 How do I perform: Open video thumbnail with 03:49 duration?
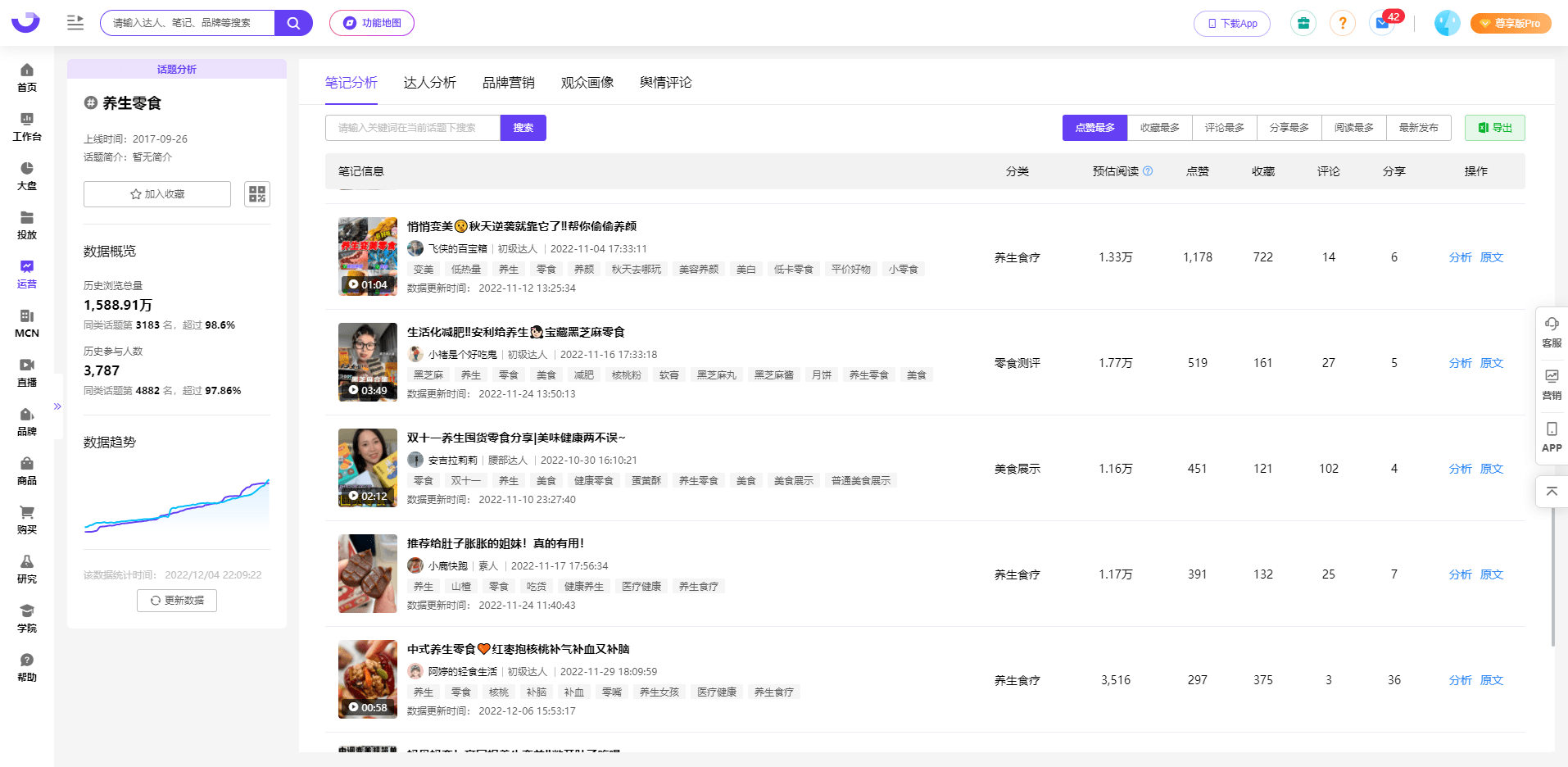368,362
